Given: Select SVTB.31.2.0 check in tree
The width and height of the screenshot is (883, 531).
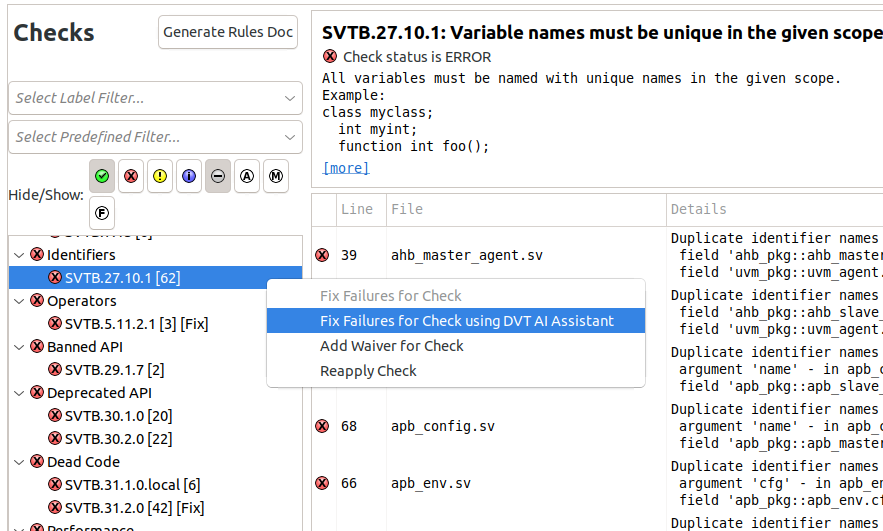Looking at the screenshot, I should coord(124,508).
